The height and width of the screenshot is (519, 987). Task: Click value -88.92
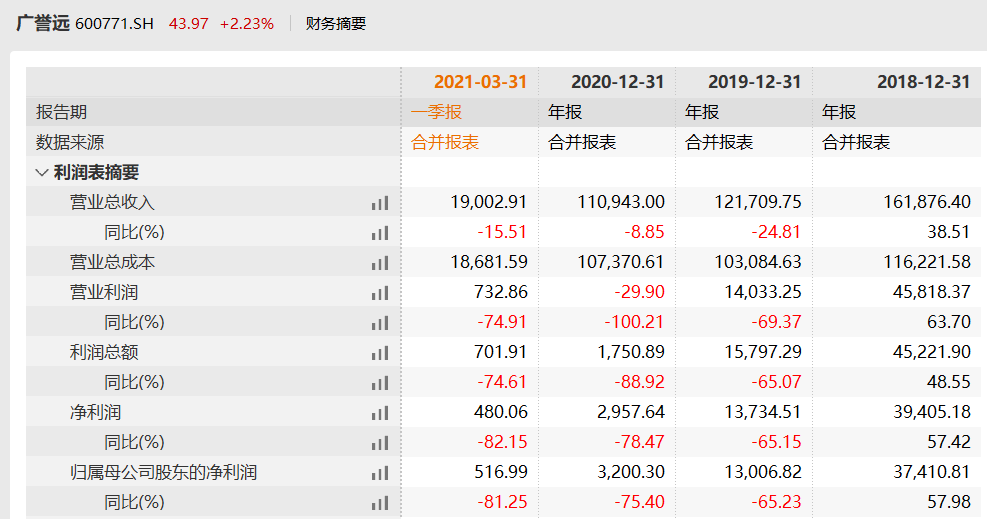(640, 382)
